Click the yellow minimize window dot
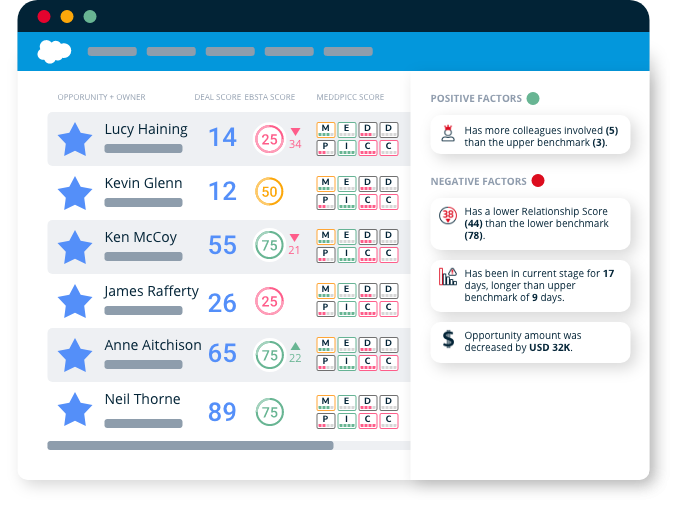The height and width of the screenshot is (508, 677). (x=67, y=16)
